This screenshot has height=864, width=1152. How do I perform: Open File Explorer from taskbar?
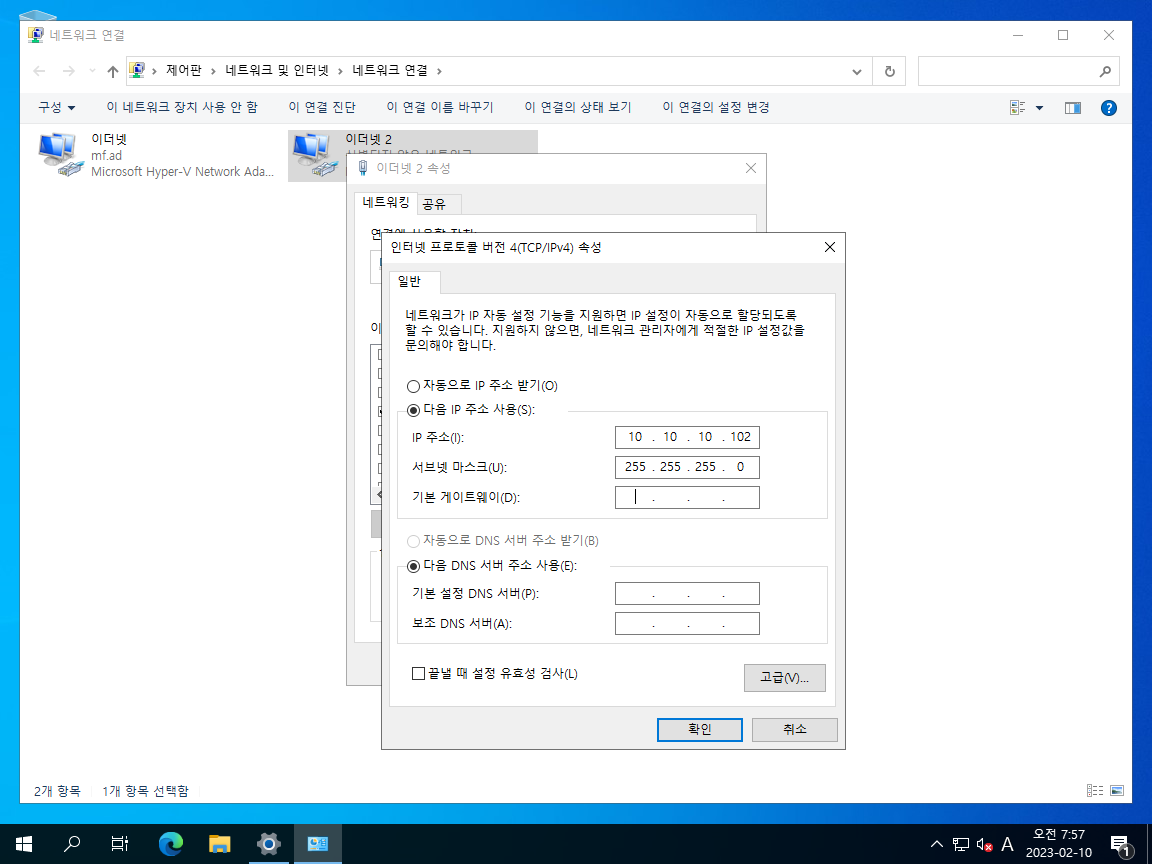tap(220, 844)
